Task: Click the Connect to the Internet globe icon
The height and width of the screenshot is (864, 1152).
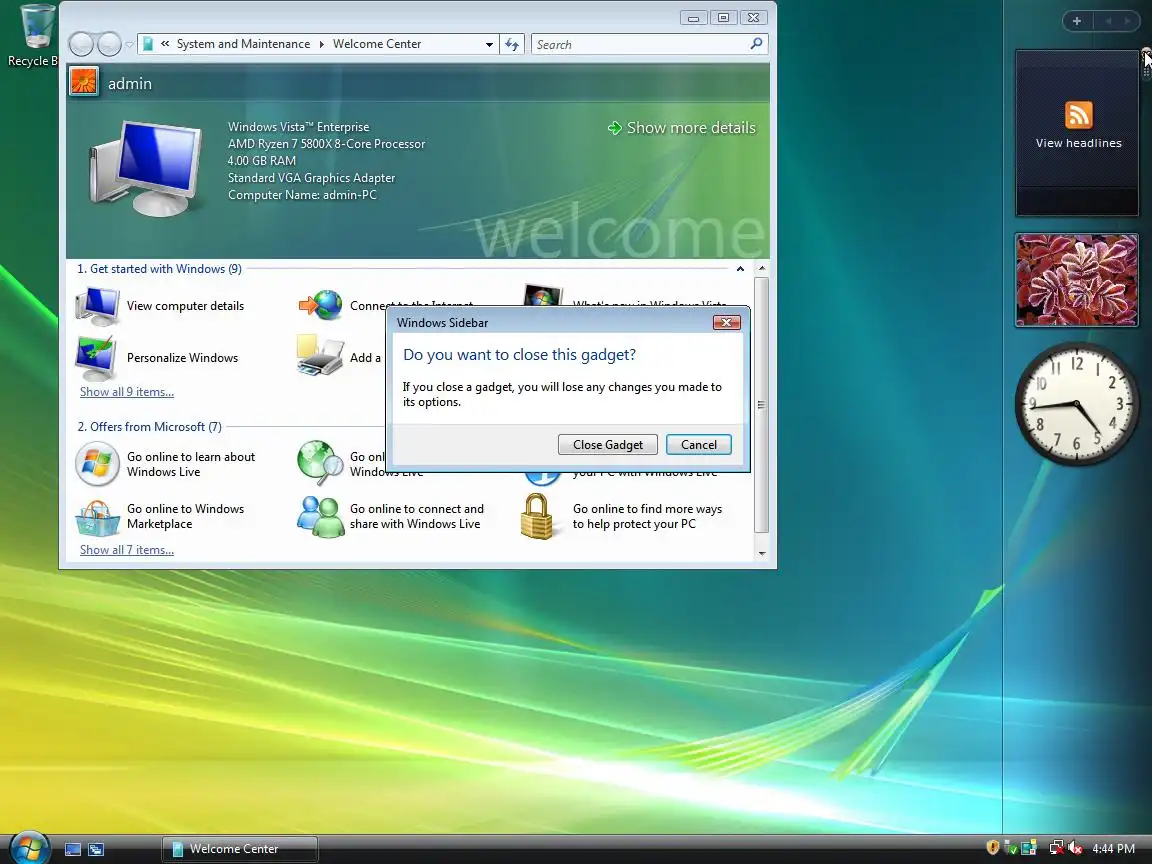Action: (320, 306)
